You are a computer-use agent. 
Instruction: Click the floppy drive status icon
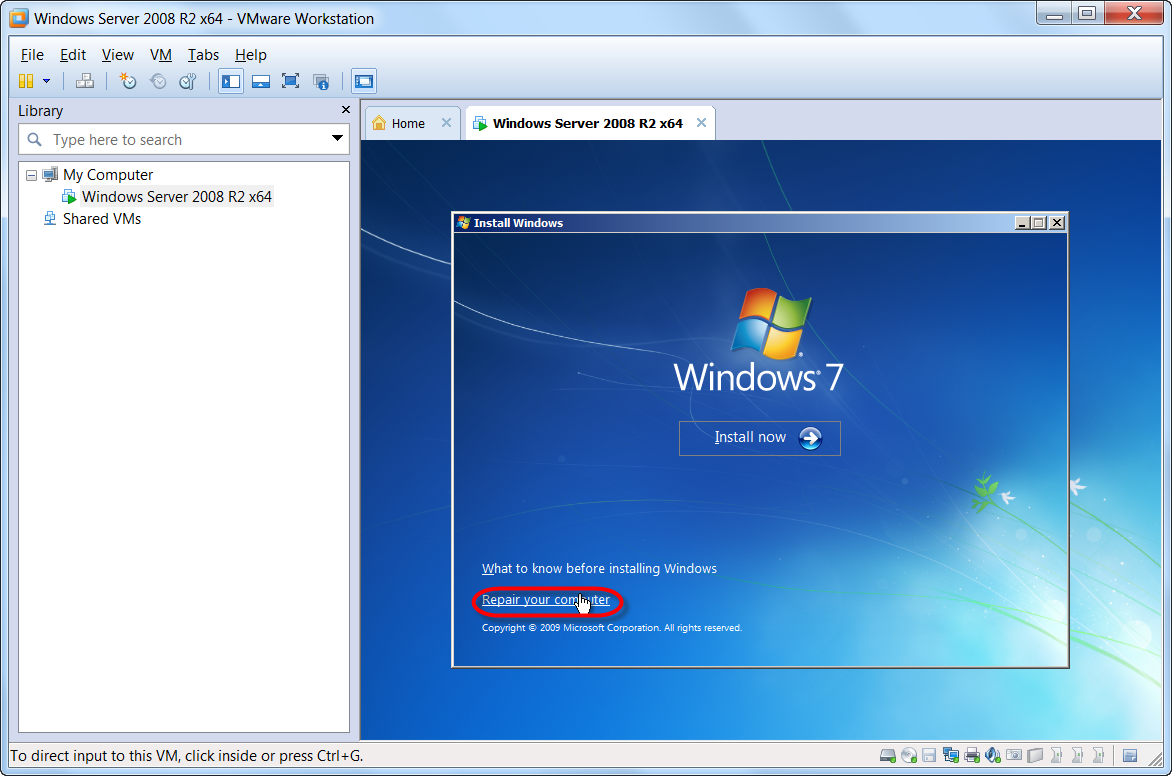tap(929, 756)
